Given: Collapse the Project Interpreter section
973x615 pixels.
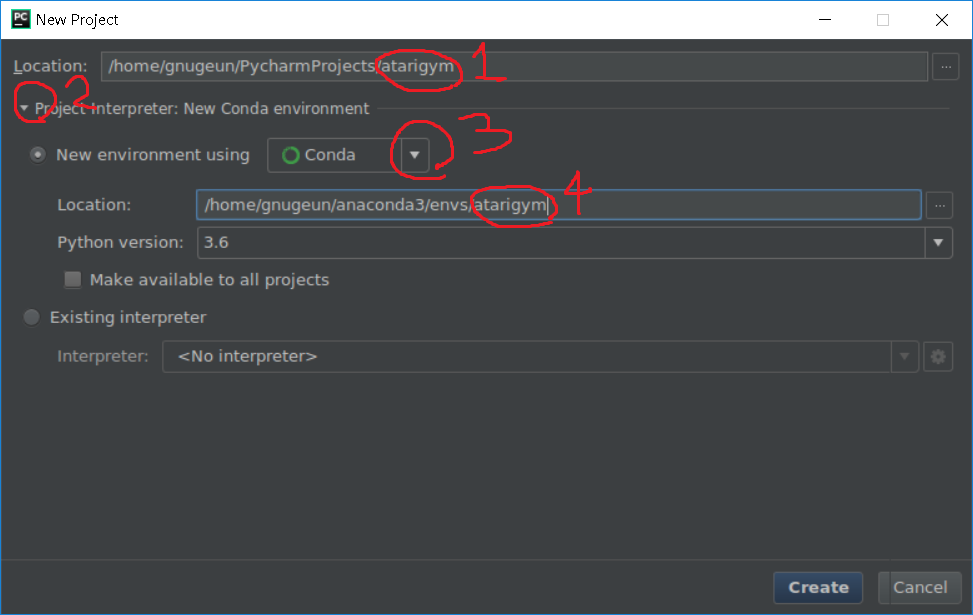Looking at the screenshot, I should pos(24,109).
